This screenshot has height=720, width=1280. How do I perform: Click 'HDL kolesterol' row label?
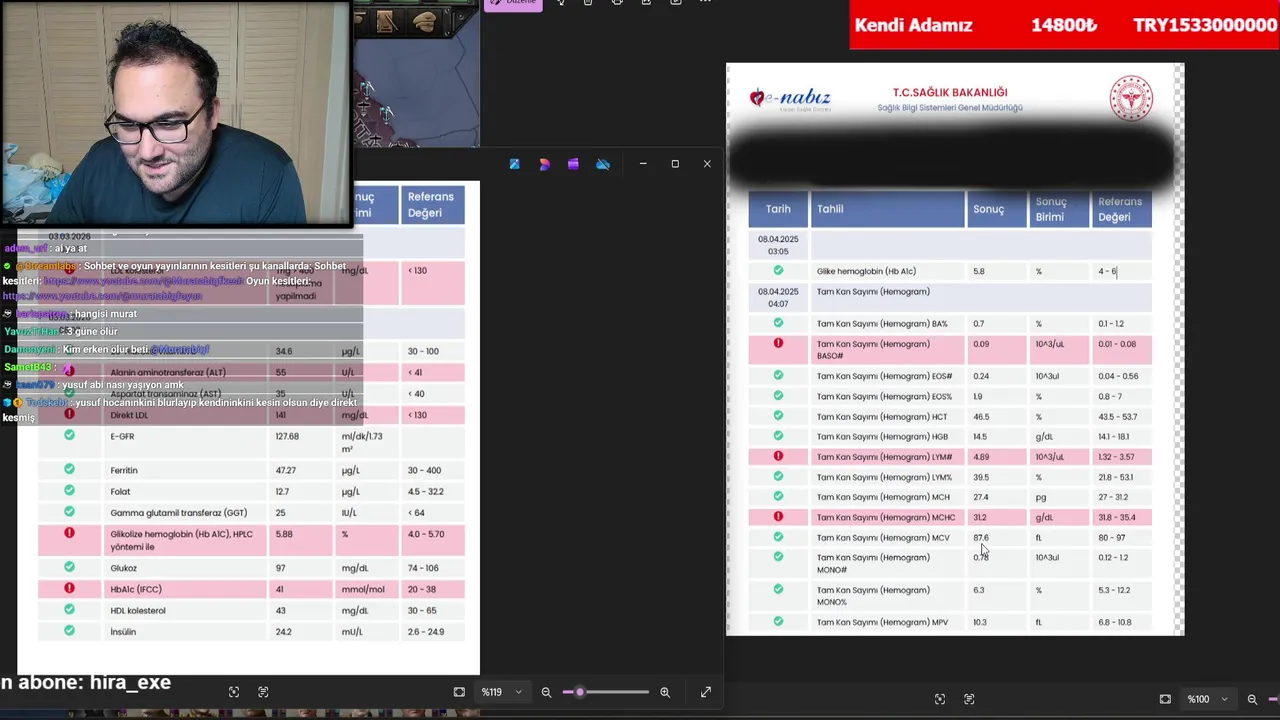138,610
